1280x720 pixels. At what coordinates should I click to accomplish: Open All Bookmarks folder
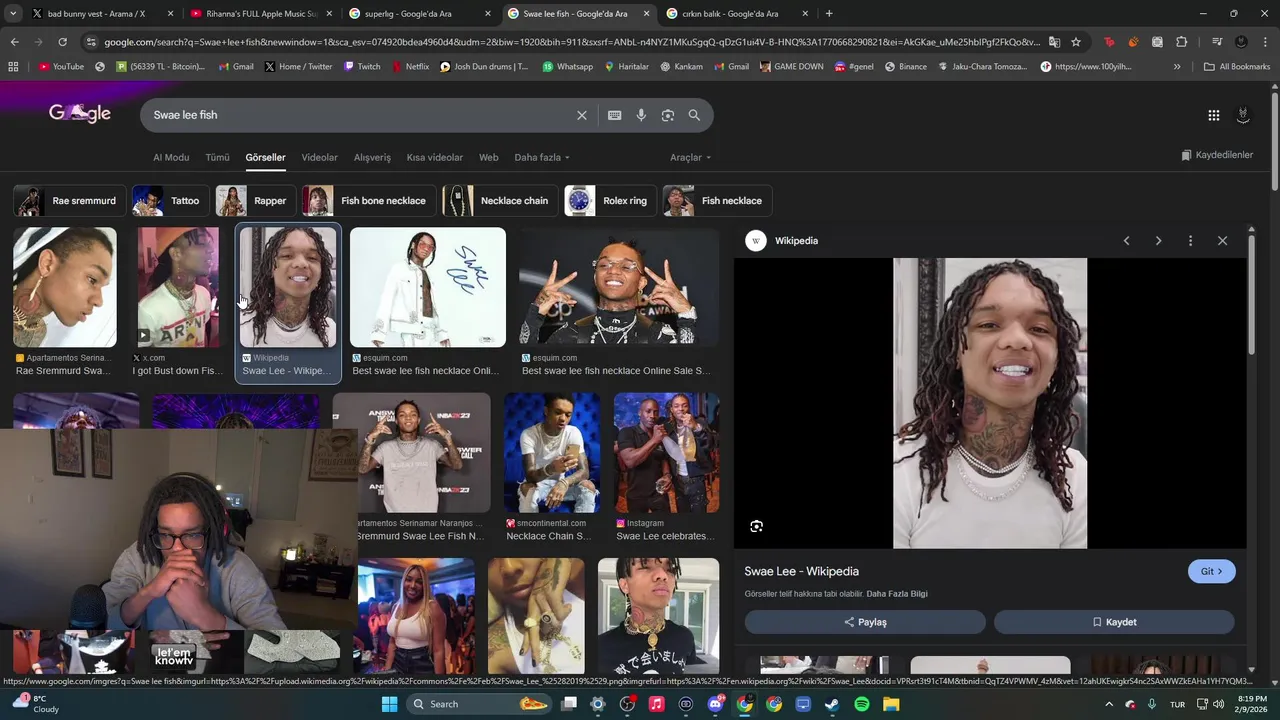[x=1237, y=67]
